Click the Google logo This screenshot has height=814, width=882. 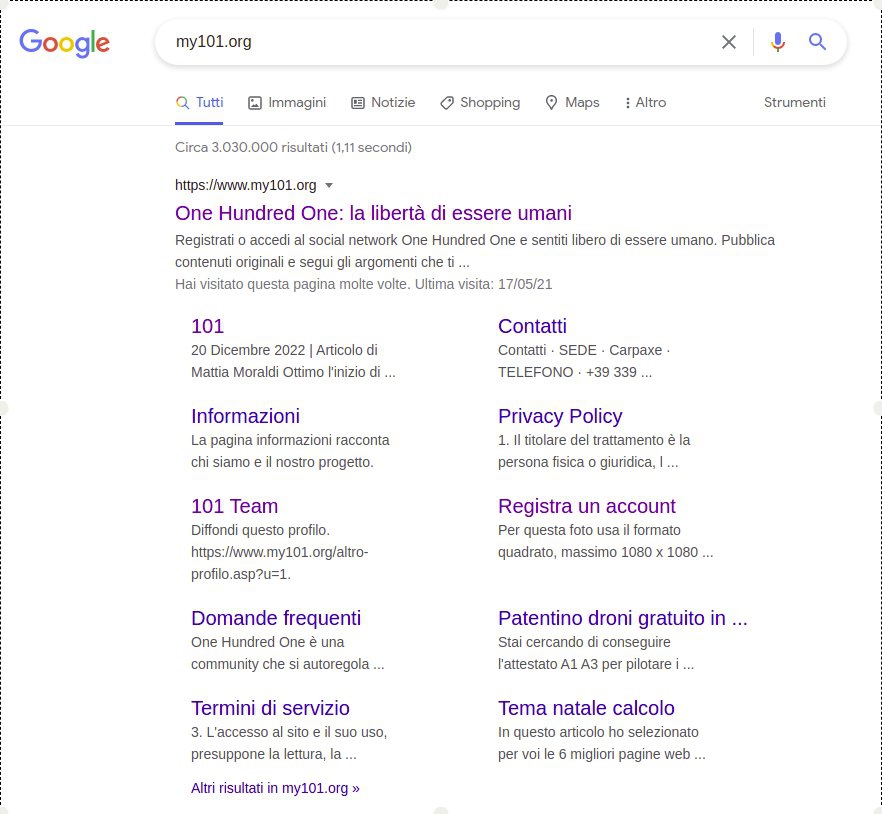coord(65,43)
